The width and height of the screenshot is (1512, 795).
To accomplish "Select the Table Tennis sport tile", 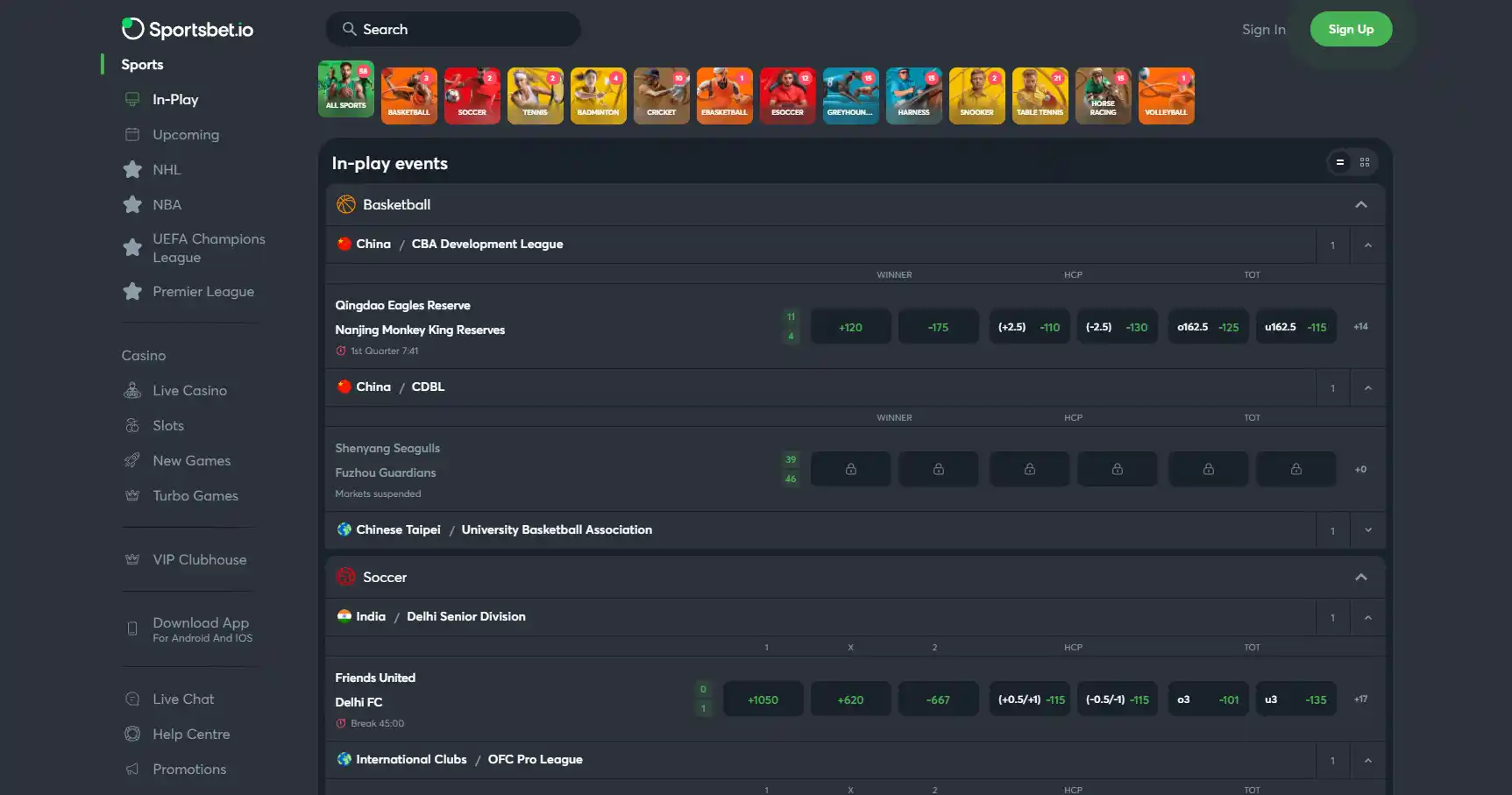I will point(1040,96).
